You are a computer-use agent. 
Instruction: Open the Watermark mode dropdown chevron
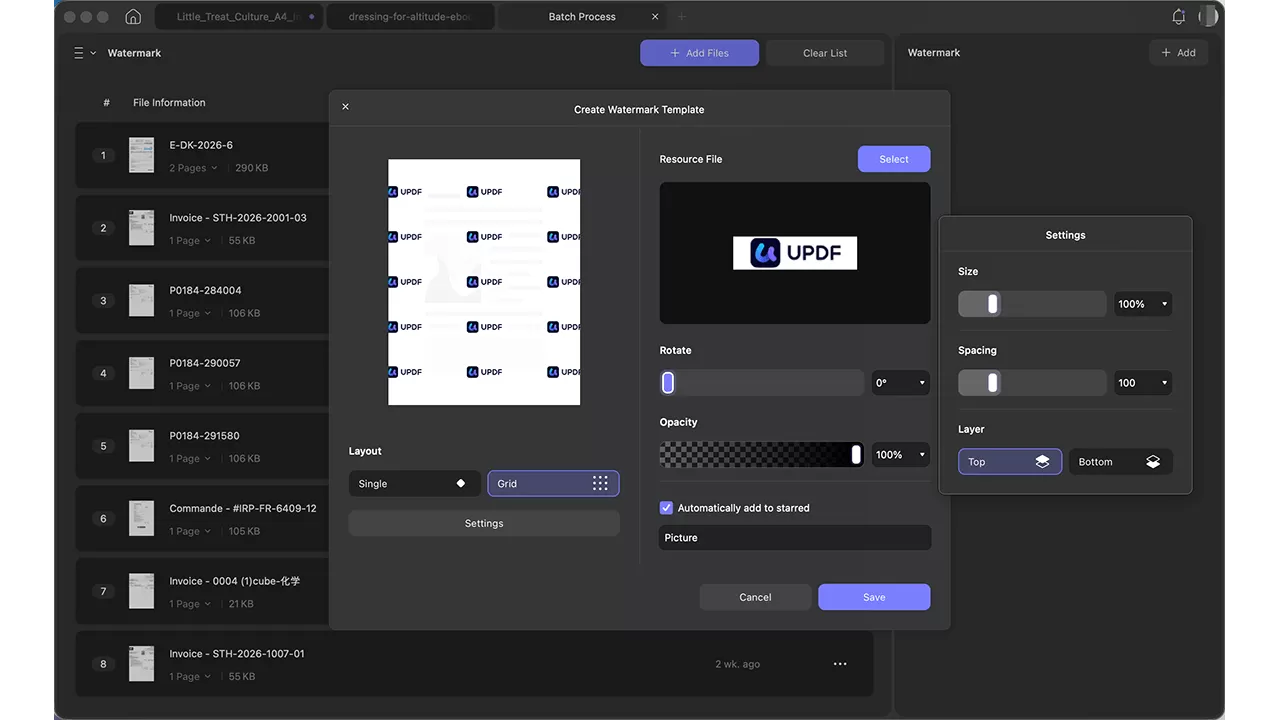point(94,53)
